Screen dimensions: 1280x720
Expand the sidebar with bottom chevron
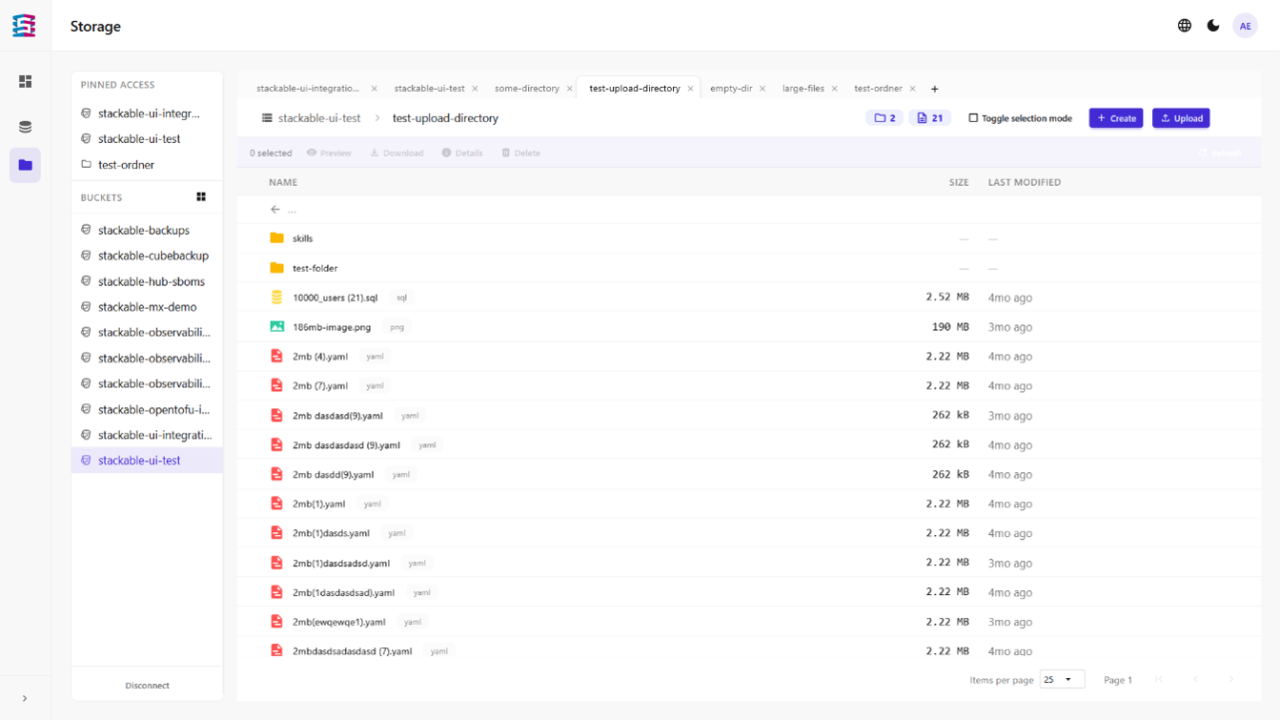25,698
